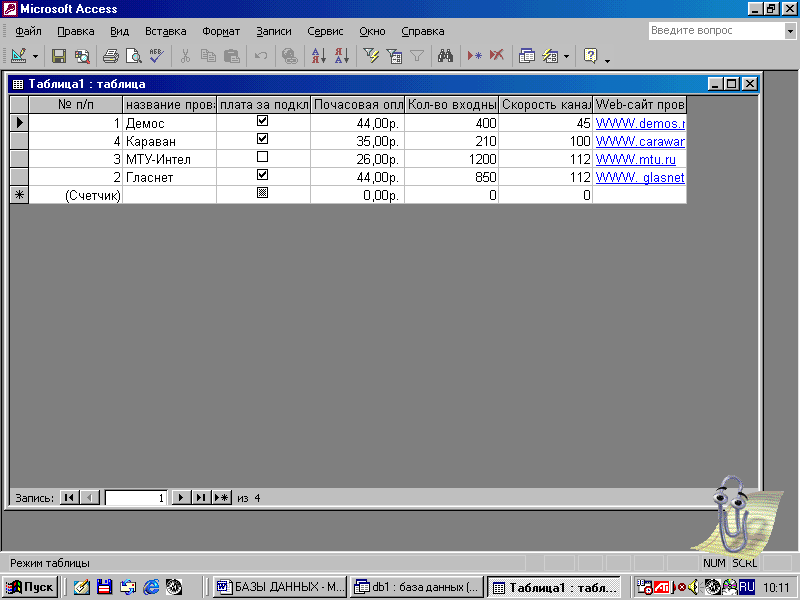Click the New Record toolbar icon
800x600 pixels.
pos(474,56)
